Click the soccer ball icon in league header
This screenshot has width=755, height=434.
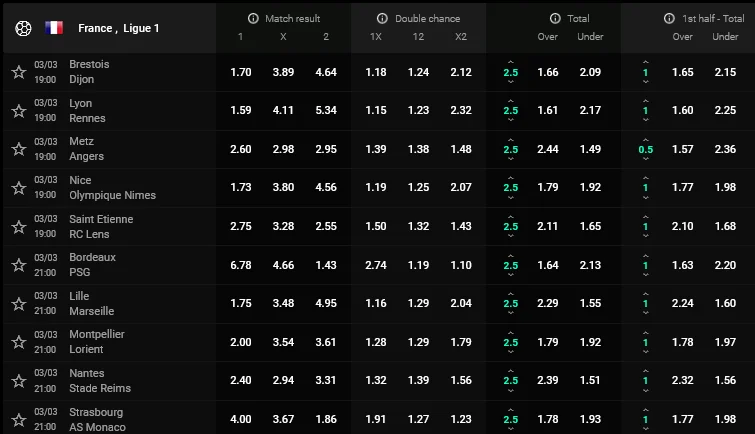[x=23, y=28]
